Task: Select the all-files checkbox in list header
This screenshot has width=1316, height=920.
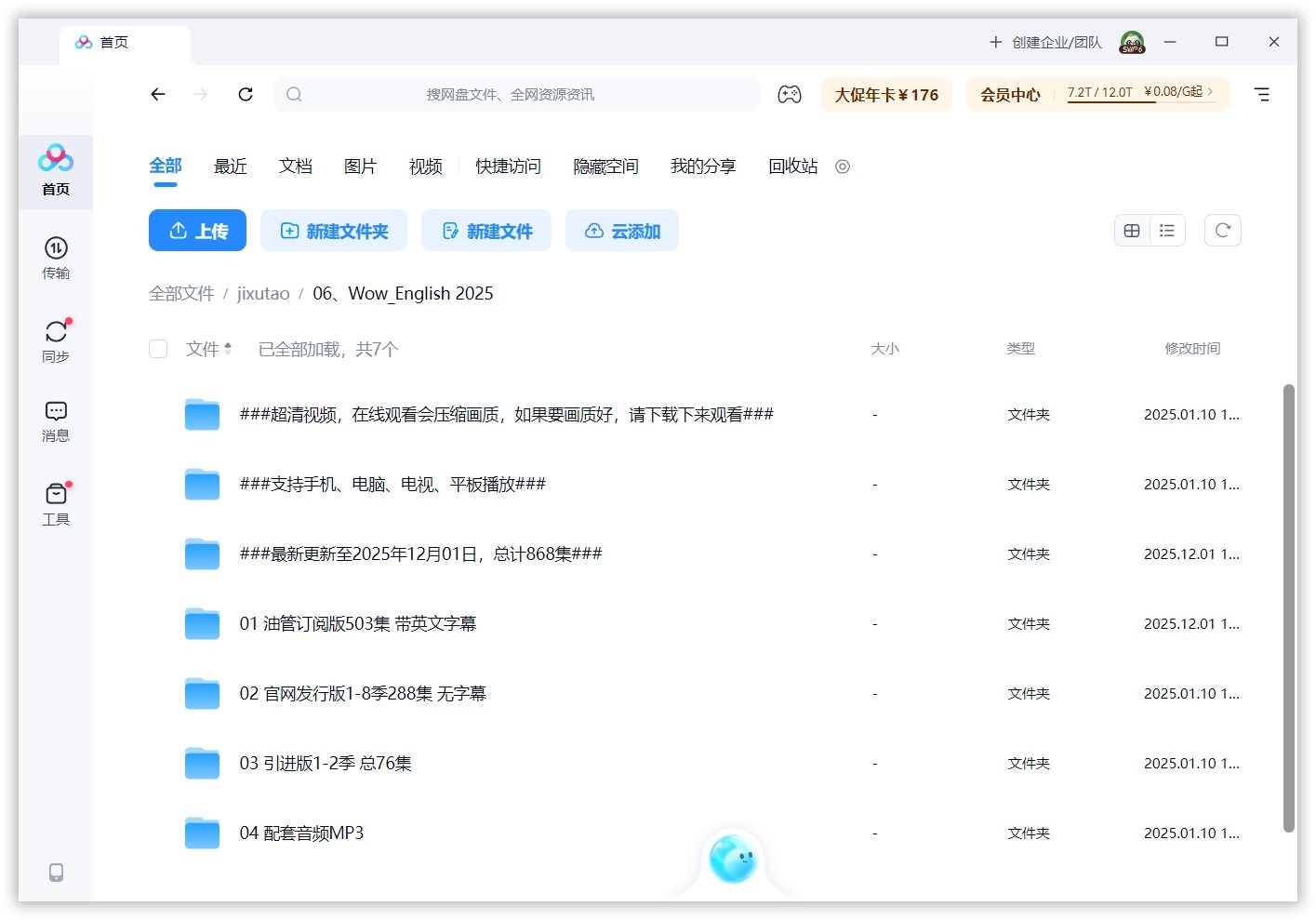Action: (158, 349)
